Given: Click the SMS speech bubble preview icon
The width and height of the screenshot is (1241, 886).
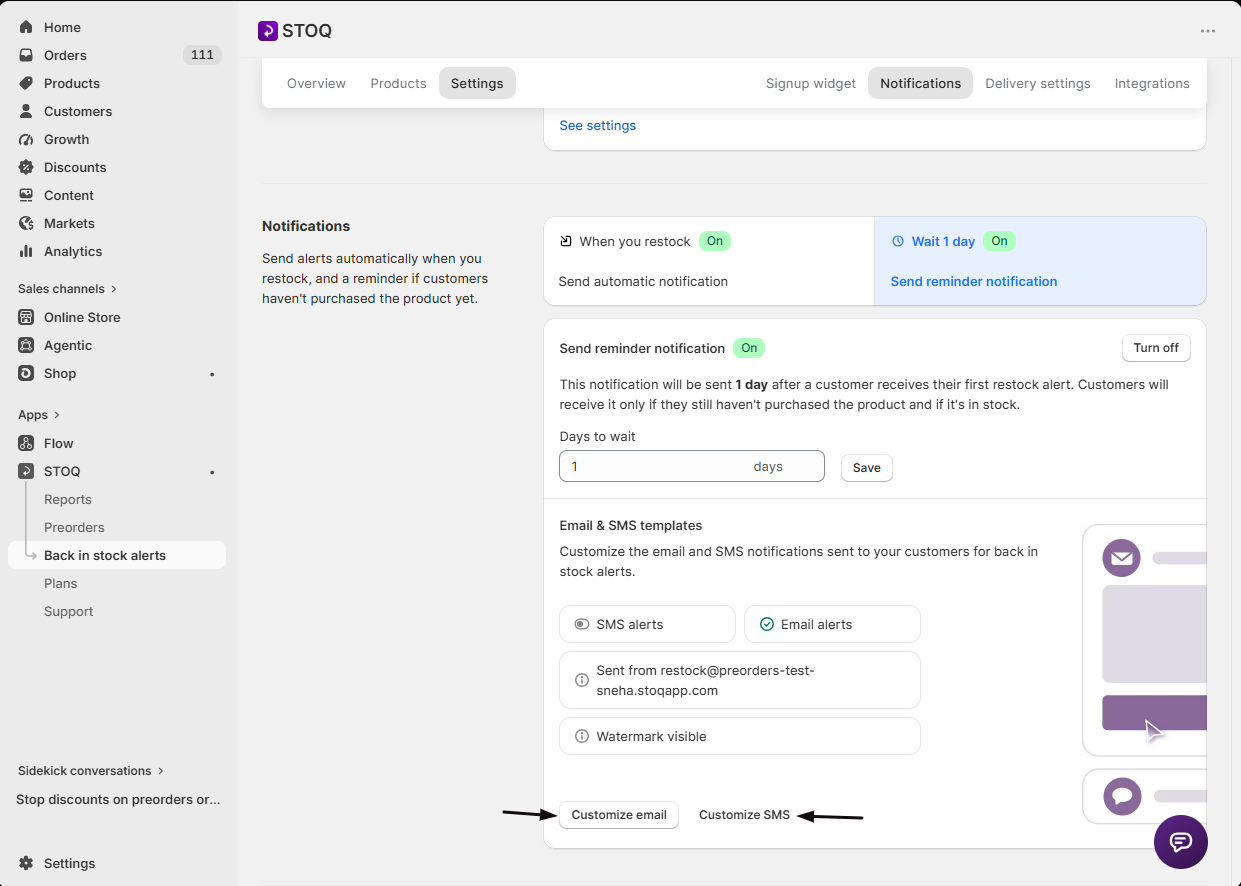Looking at the screenshot, I should pyautogui.click(x=1122, y=796).
